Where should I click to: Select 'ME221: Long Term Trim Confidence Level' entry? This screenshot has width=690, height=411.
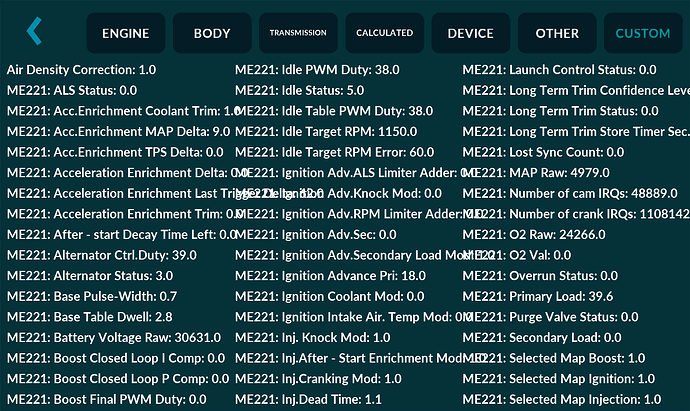tap(576, 90)
